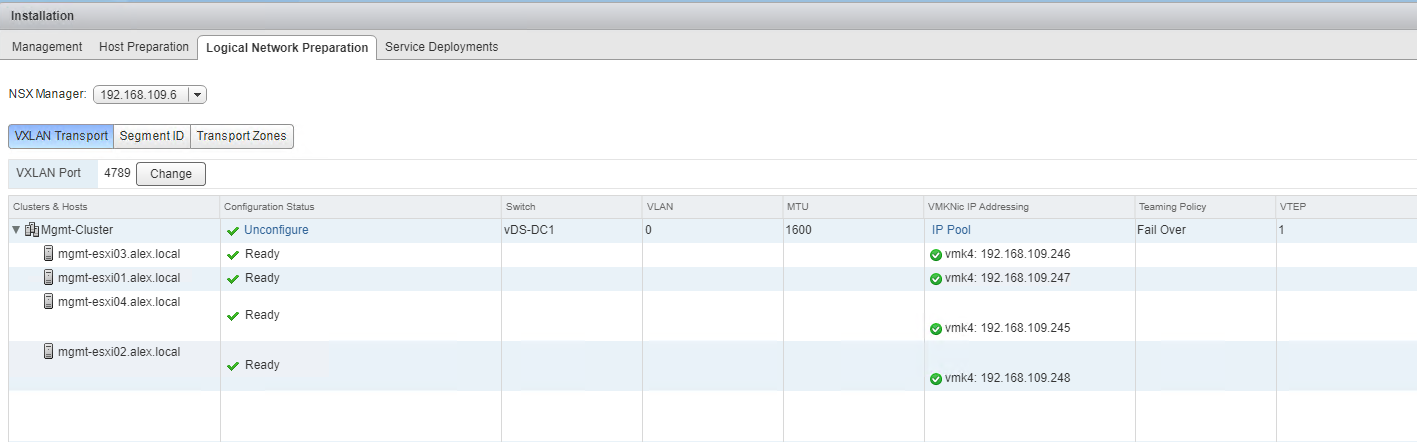Click green check icon for vmk4 192.168.109.248
1417x442 pixels.
point(936,379)
